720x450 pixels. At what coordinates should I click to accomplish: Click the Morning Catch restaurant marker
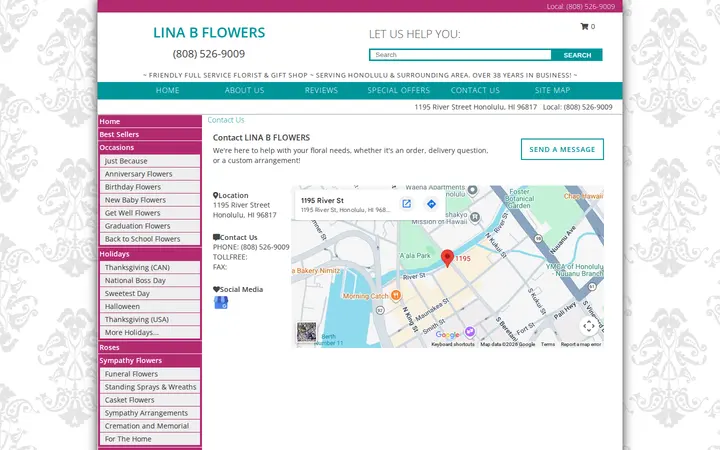pyautogui.click(x=396, y=296)
